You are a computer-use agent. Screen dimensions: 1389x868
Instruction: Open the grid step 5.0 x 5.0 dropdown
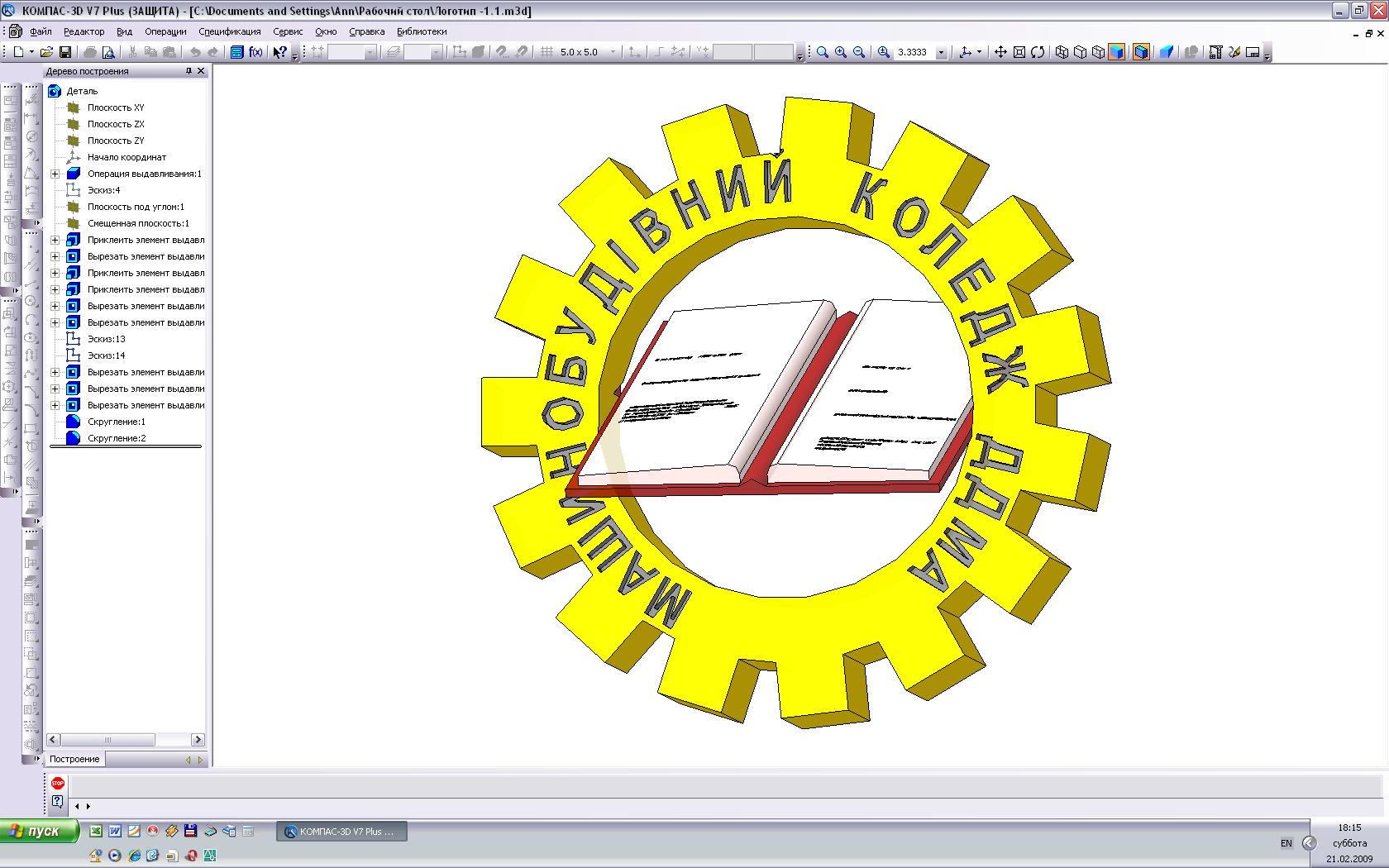(x=613, y=52)
